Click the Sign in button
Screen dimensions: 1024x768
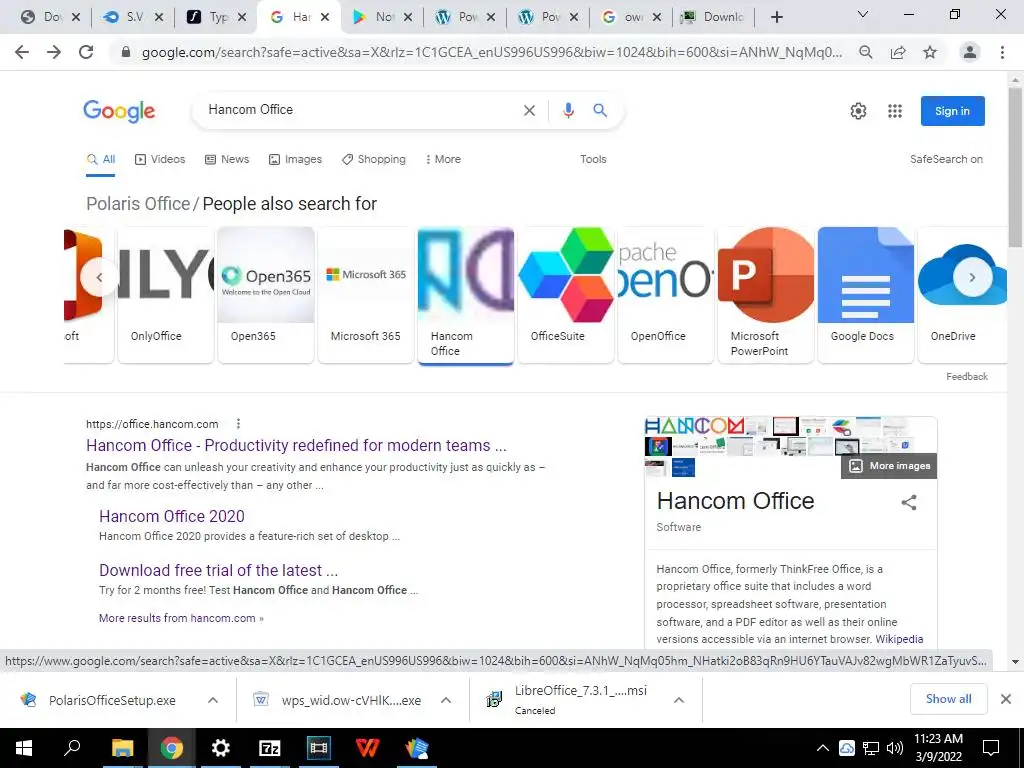(x=952, y=111)
